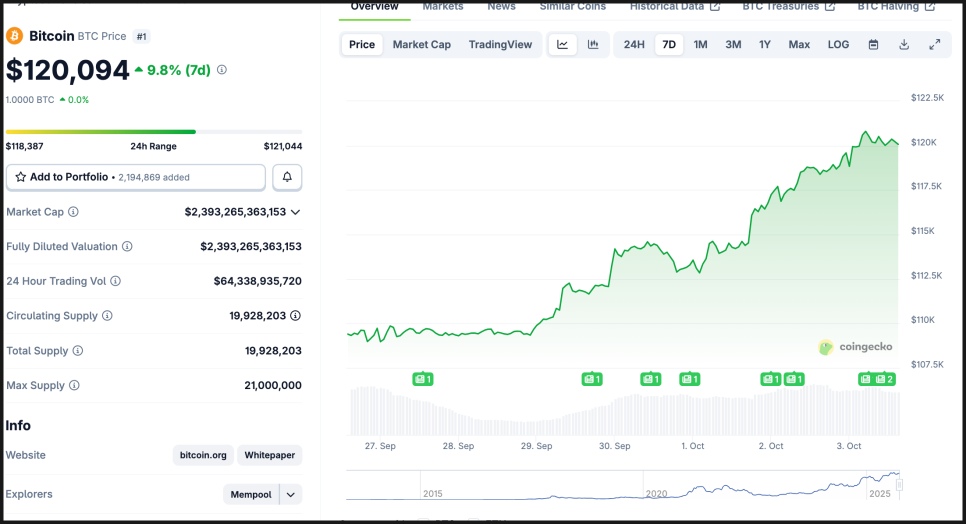The height and width of the screenshot is (524, 966).
Task: Click the price alert bell icon
Action: tap(287, 177)
